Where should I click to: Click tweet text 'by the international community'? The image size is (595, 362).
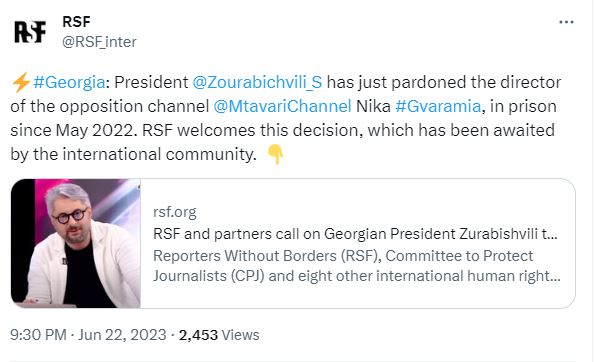133,155
